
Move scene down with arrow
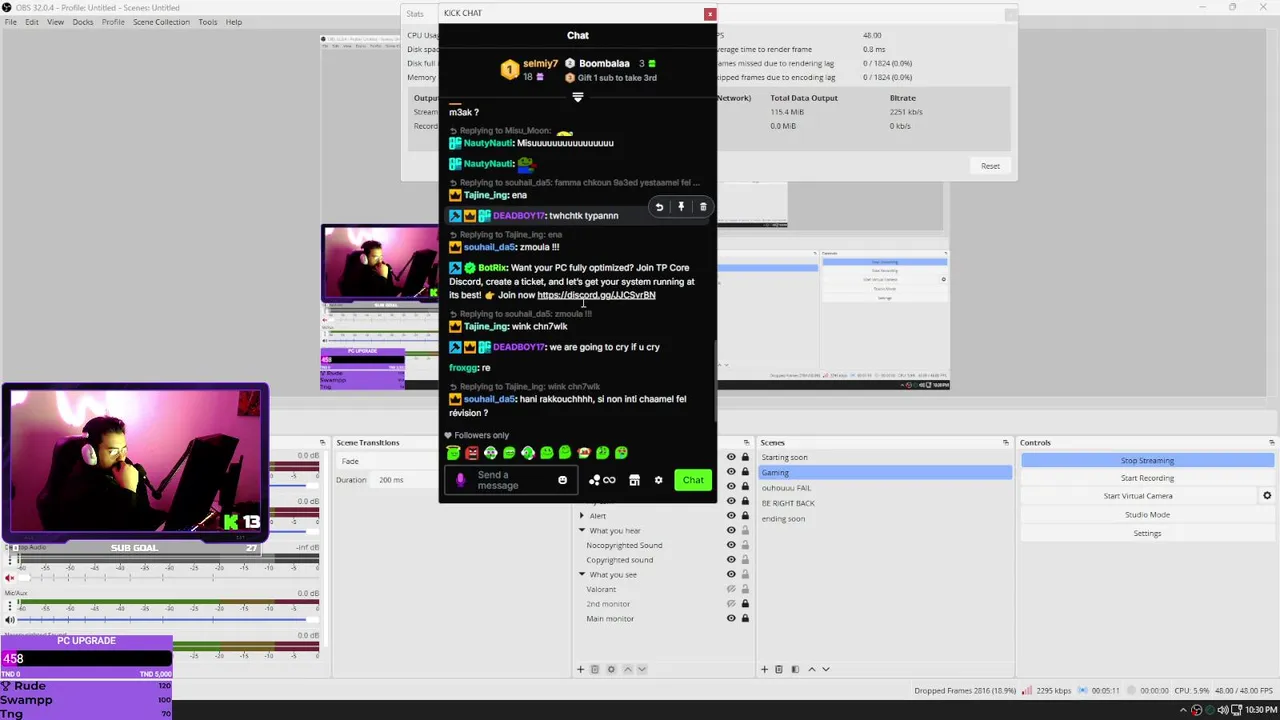click(x=826, y=669)
